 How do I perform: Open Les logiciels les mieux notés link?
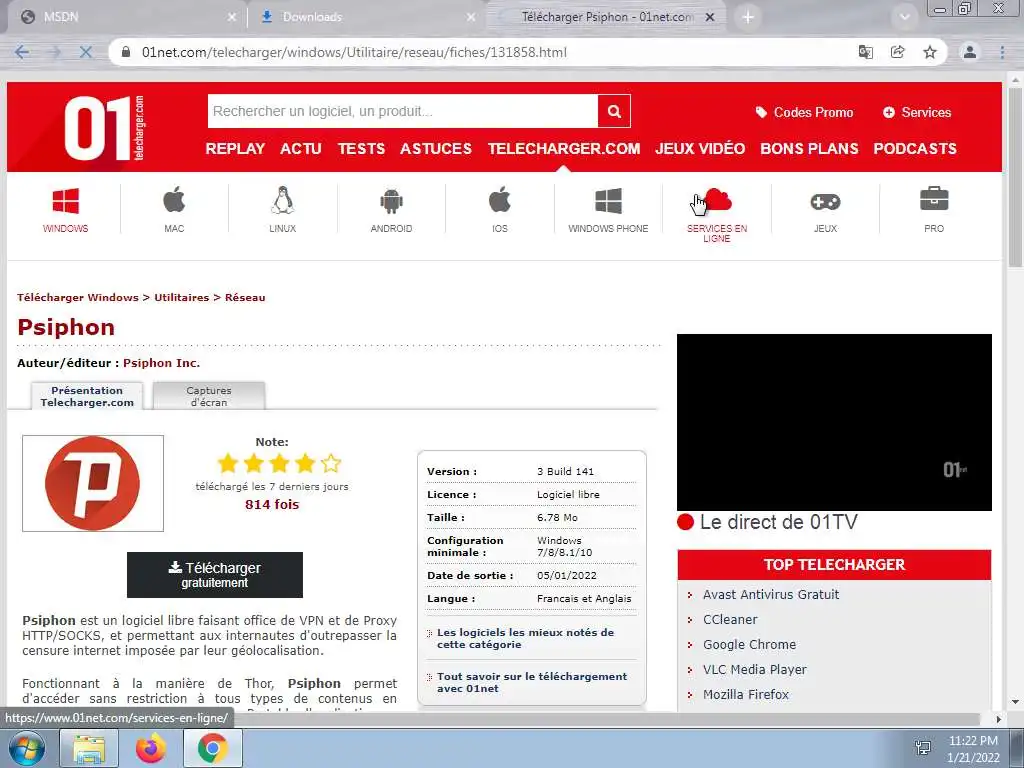pyautogui.click(x=525, y=638)
